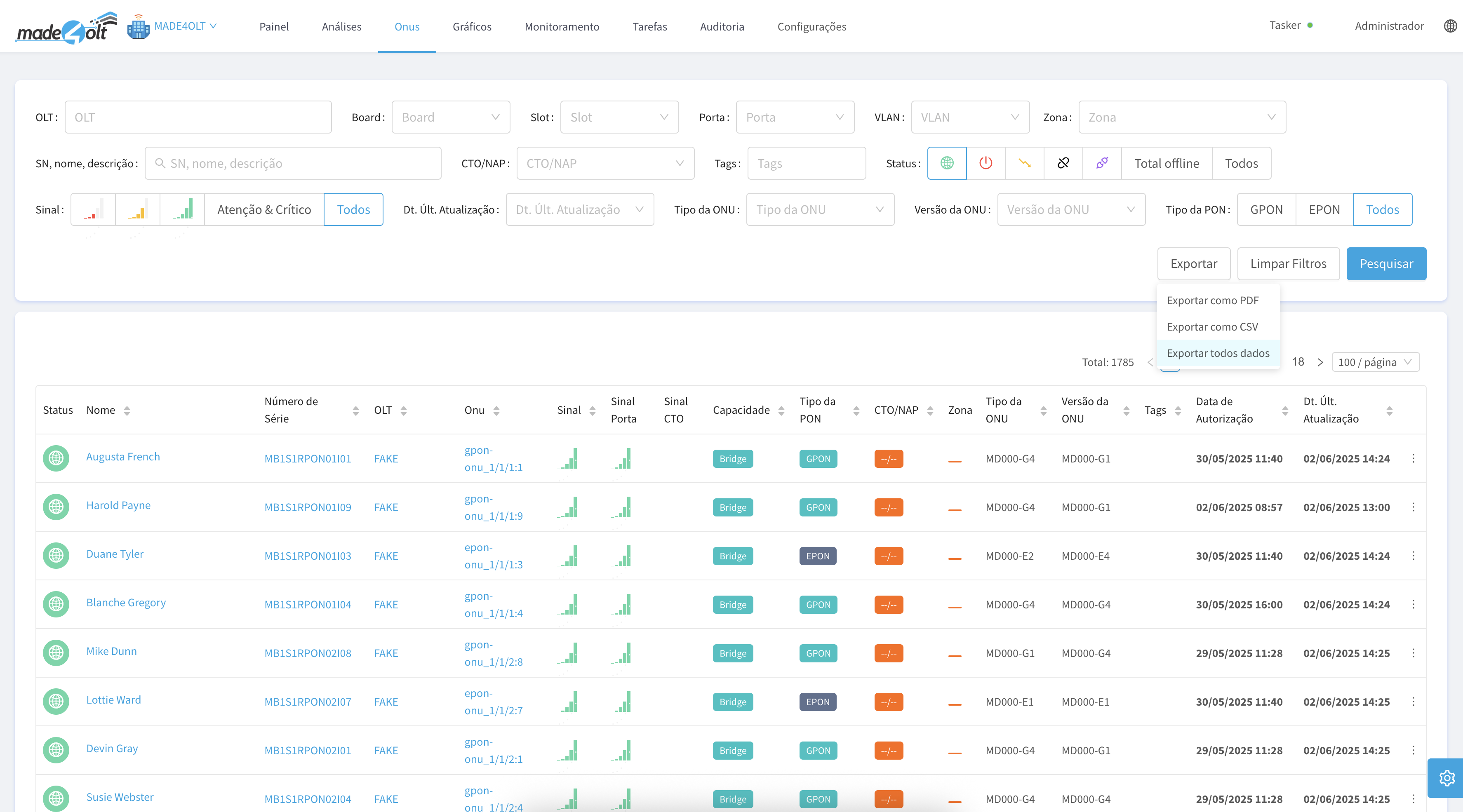Select the warning yellow signal filter
This screenshot has width=1463, height=812.
click(x=138, y=209)
